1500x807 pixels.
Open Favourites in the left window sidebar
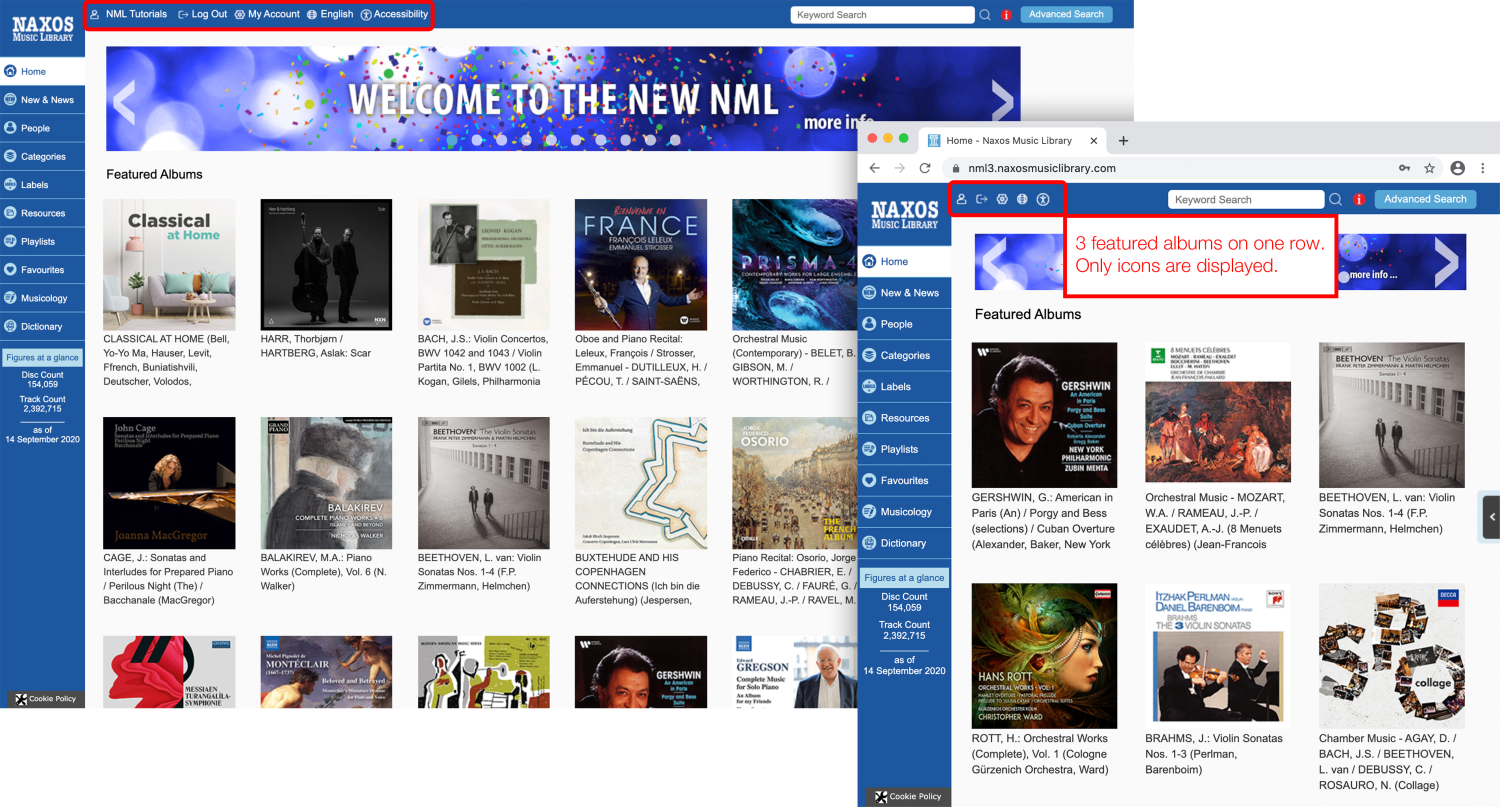coord(42,270)
